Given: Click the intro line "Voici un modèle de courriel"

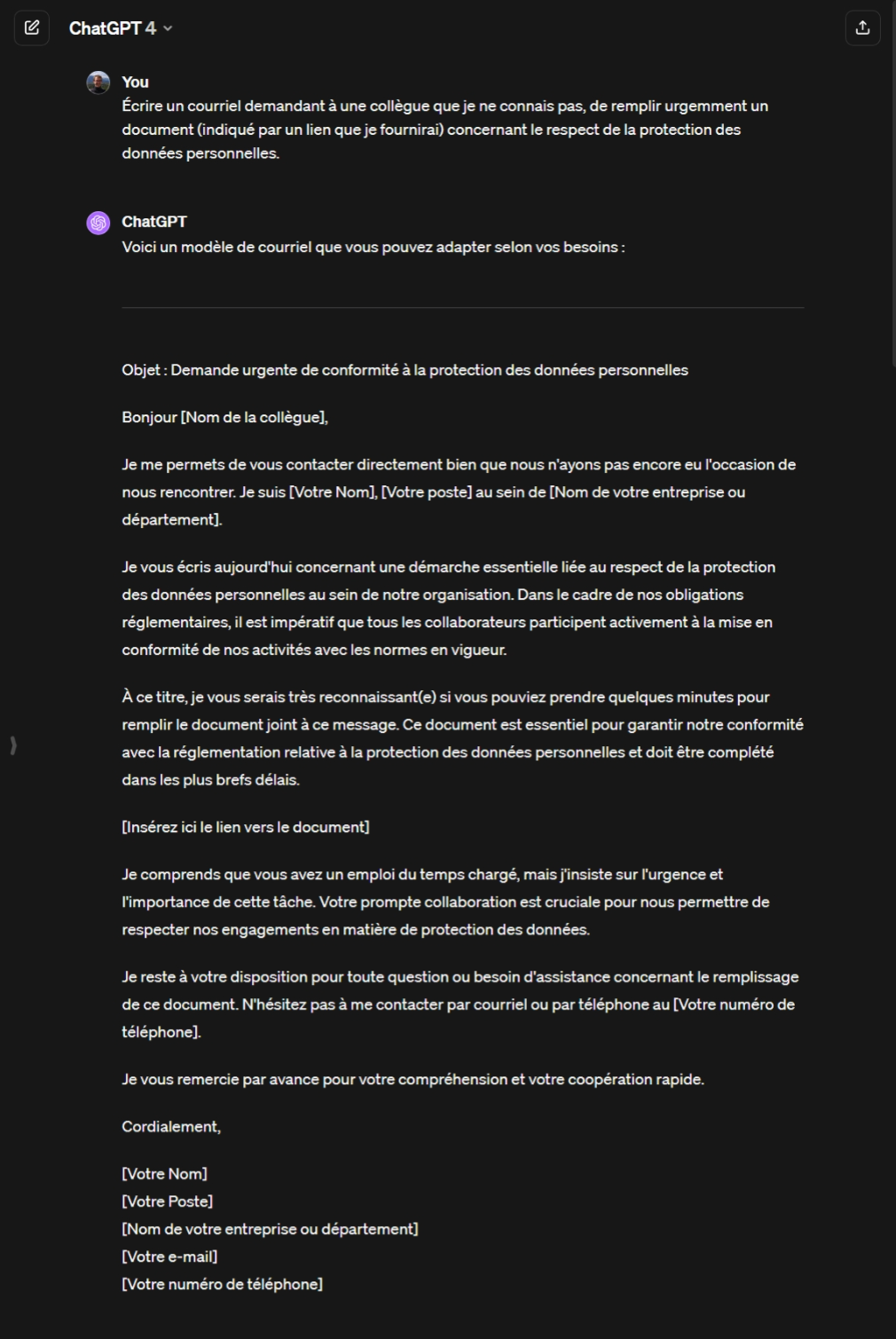Looking at the screenshot, I should [x=373, y=248].
